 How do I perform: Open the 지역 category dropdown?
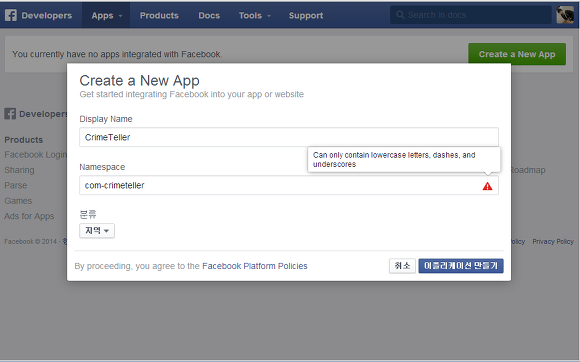[97, 231]
